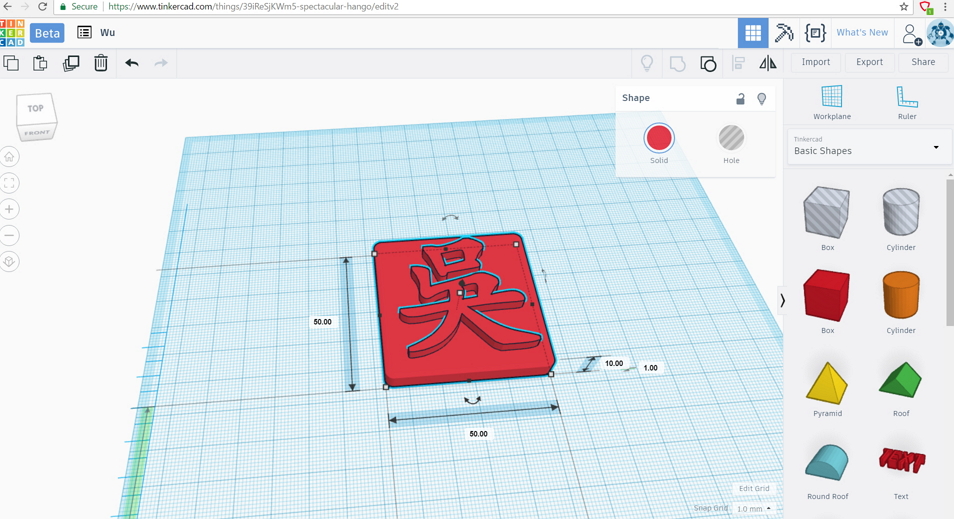Select the Workplane tool
Viewport: 954px width, 519px height.
[832, 102]
